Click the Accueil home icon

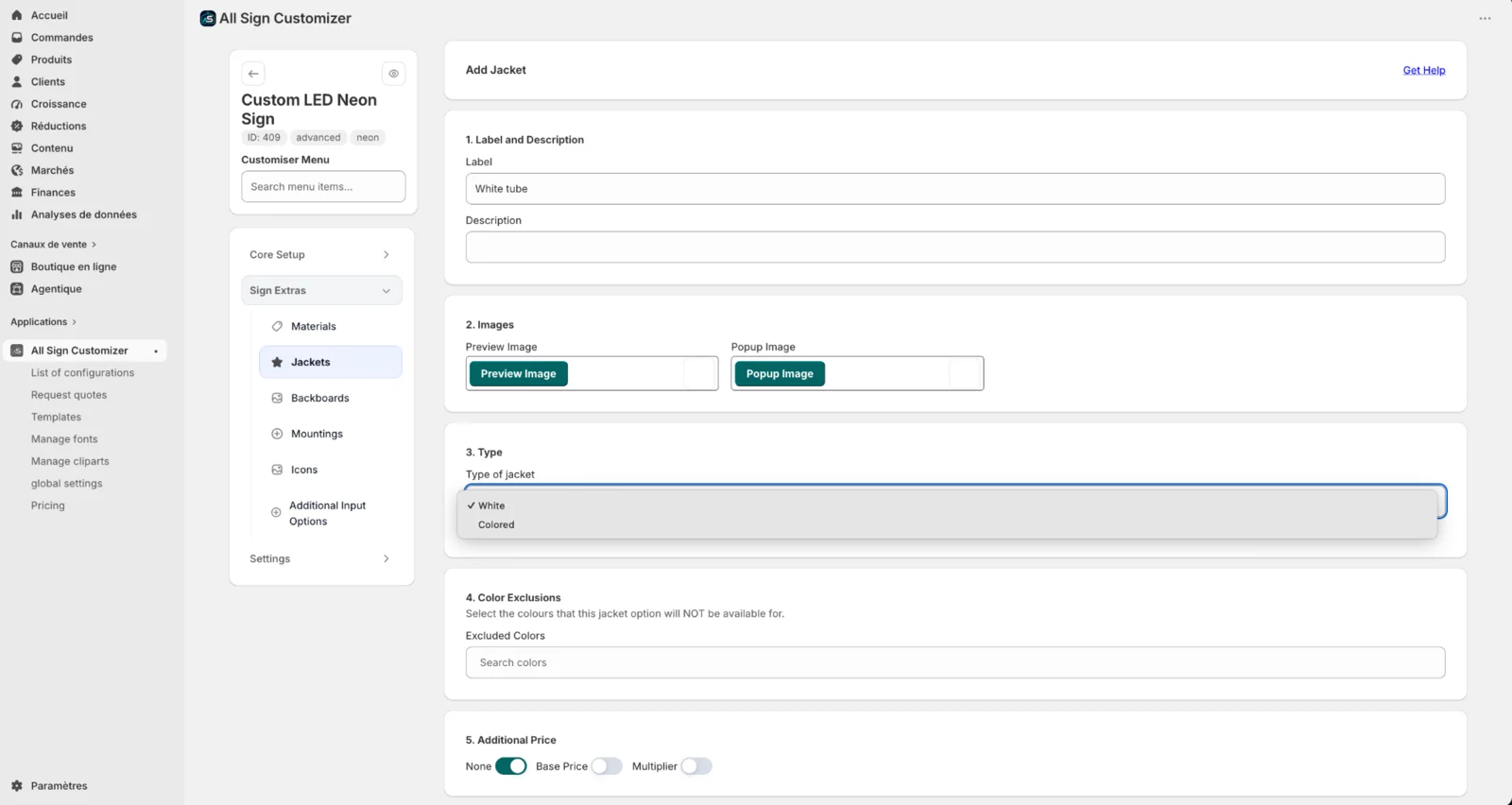click(16, 15)
